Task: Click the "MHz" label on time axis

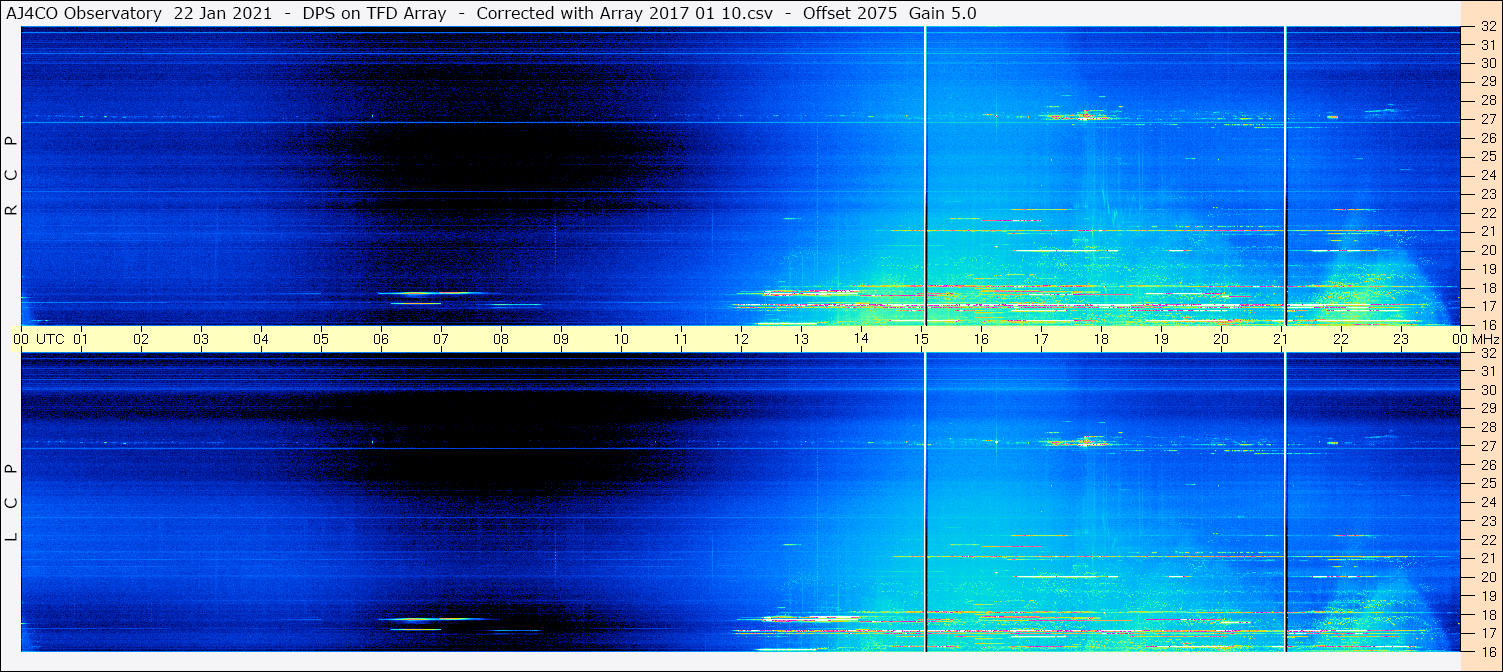Action: [1484, 339]
